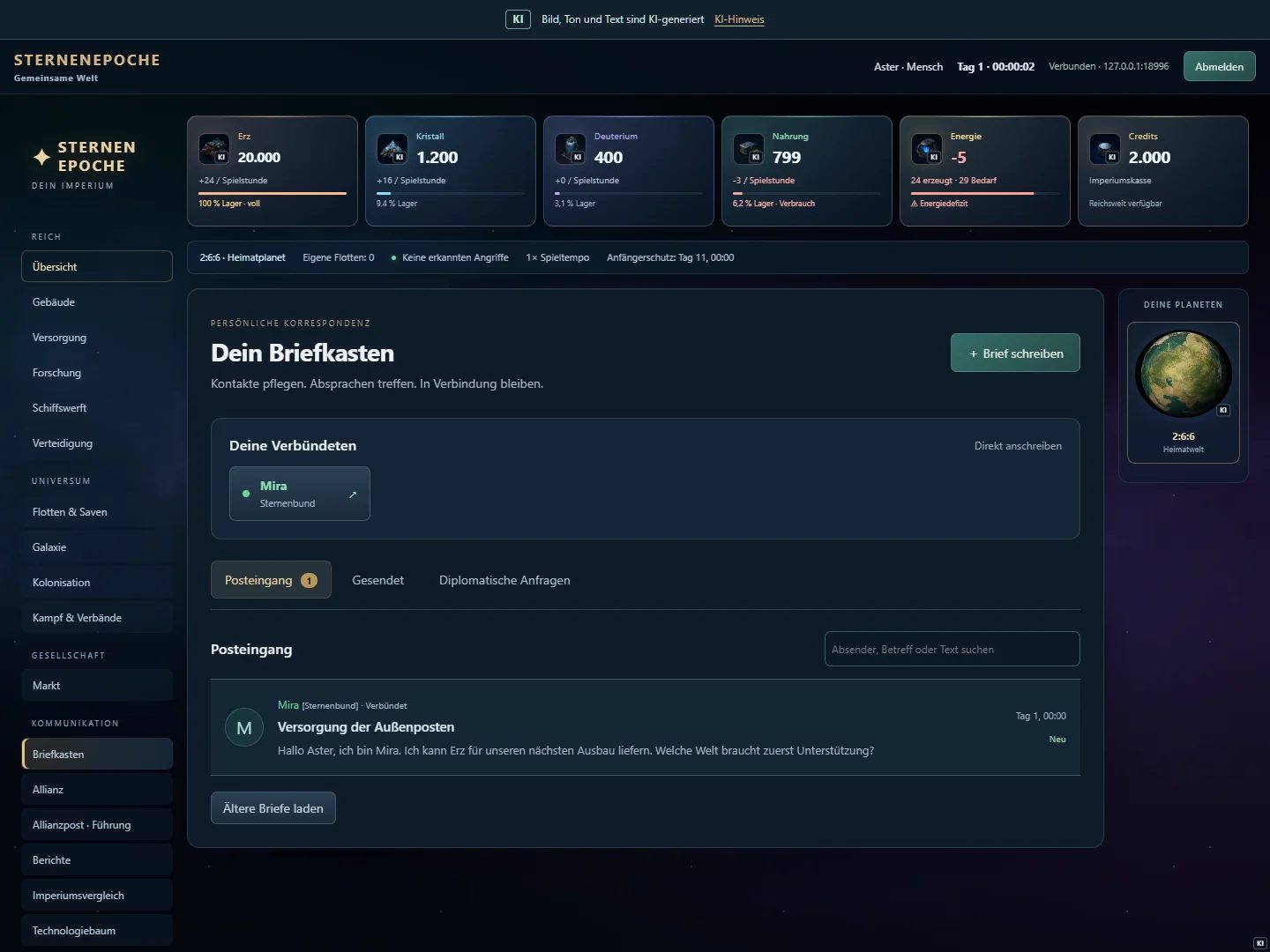Open Imperiumsvergleich
This screenshot has height=952, width=1270.
(x=97, y=896)
